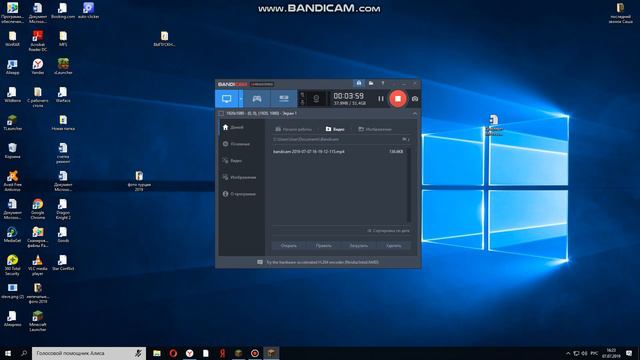Select MediaGet desktop shortcut
This screenshot has width=640, height=360.
12,235
